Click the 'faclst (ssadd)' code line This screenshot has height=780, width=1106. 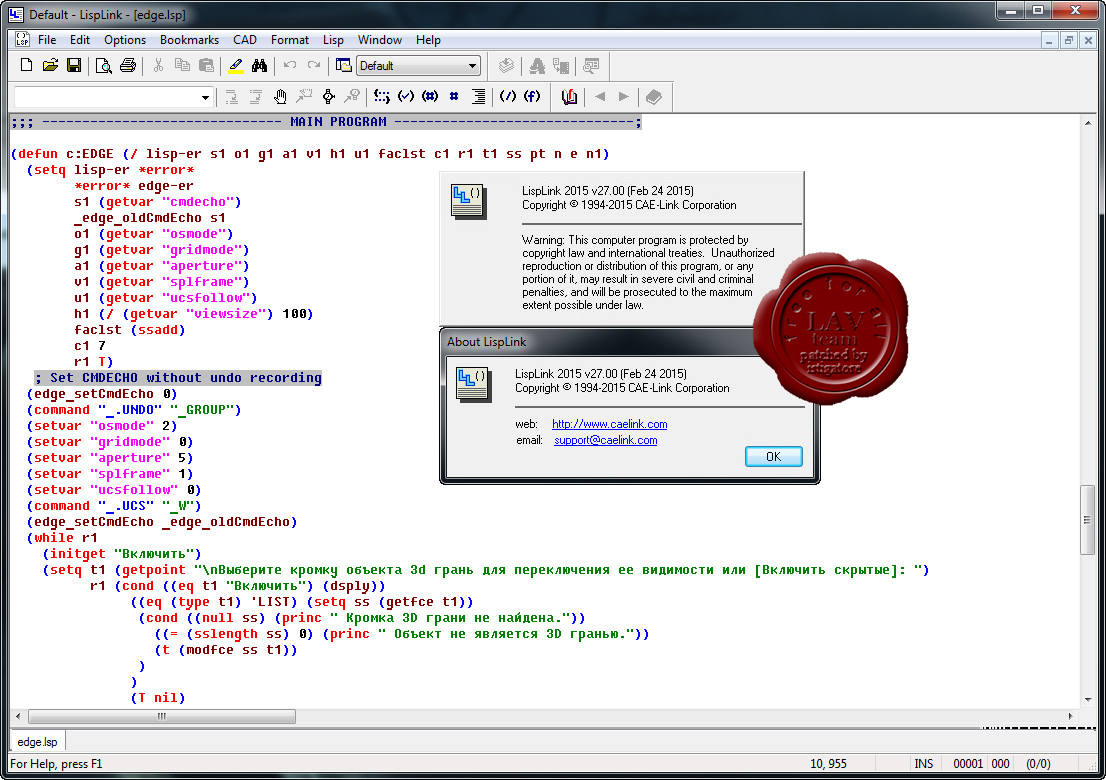point(130,330)
